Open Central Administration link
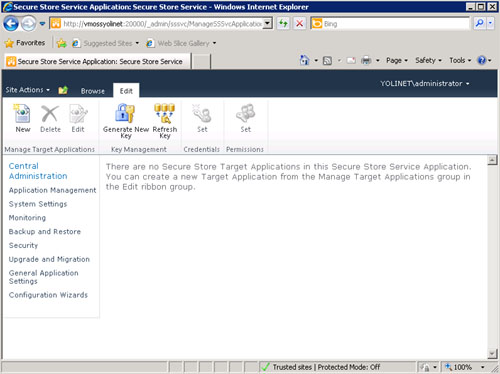 pos(38,171)
